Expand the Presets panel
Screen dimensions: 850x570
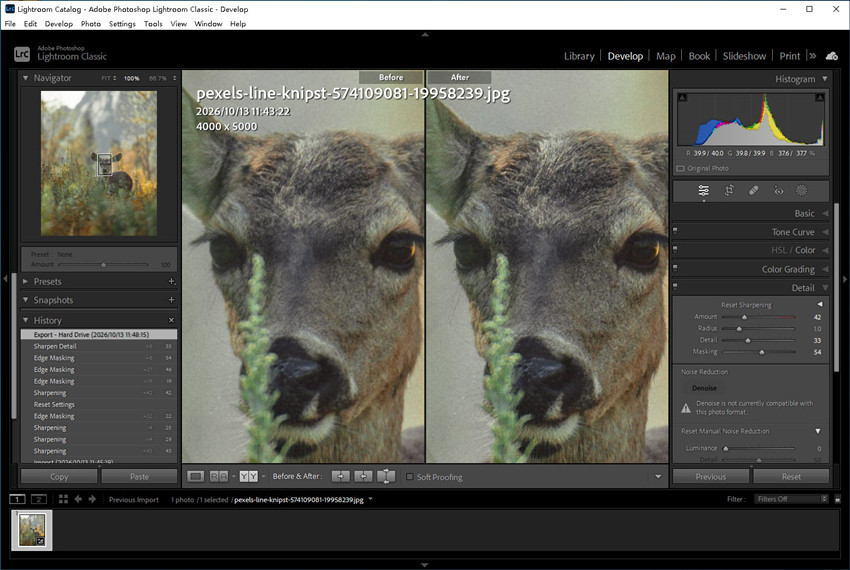25,281
